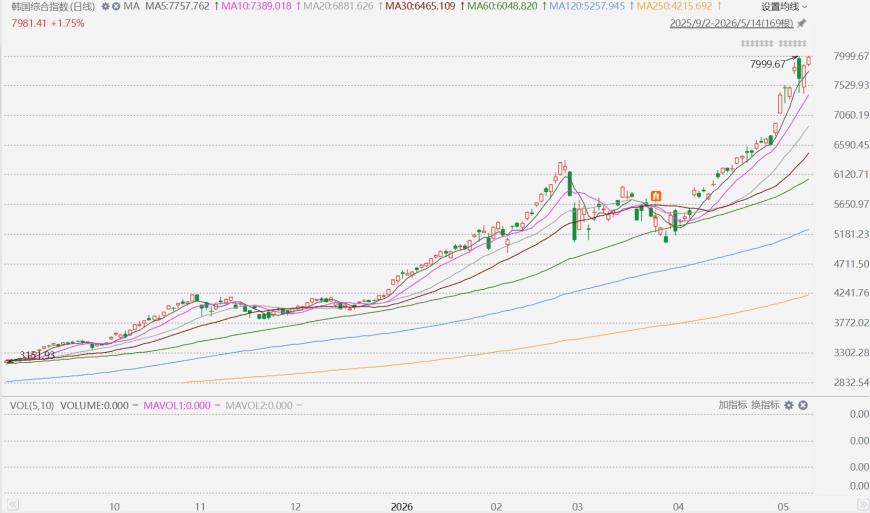Viewport: 870px width, 513px height.
Task: Click the 加指标 add-indicator button
Action: click(733, 405)
